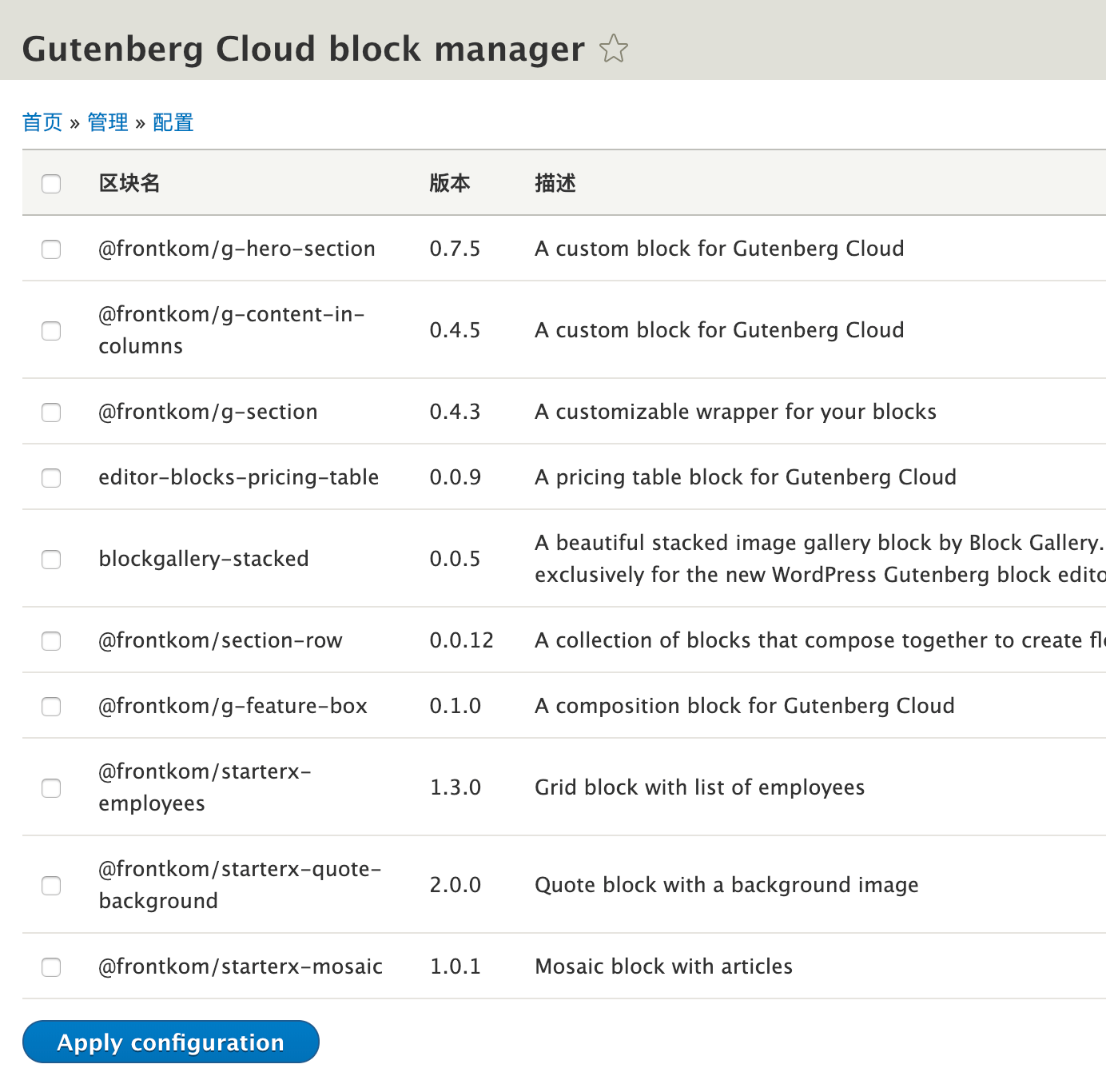Check the @frontkom/section-row block
Screen dimensions: 1106x1092
(x=51, y=641)
